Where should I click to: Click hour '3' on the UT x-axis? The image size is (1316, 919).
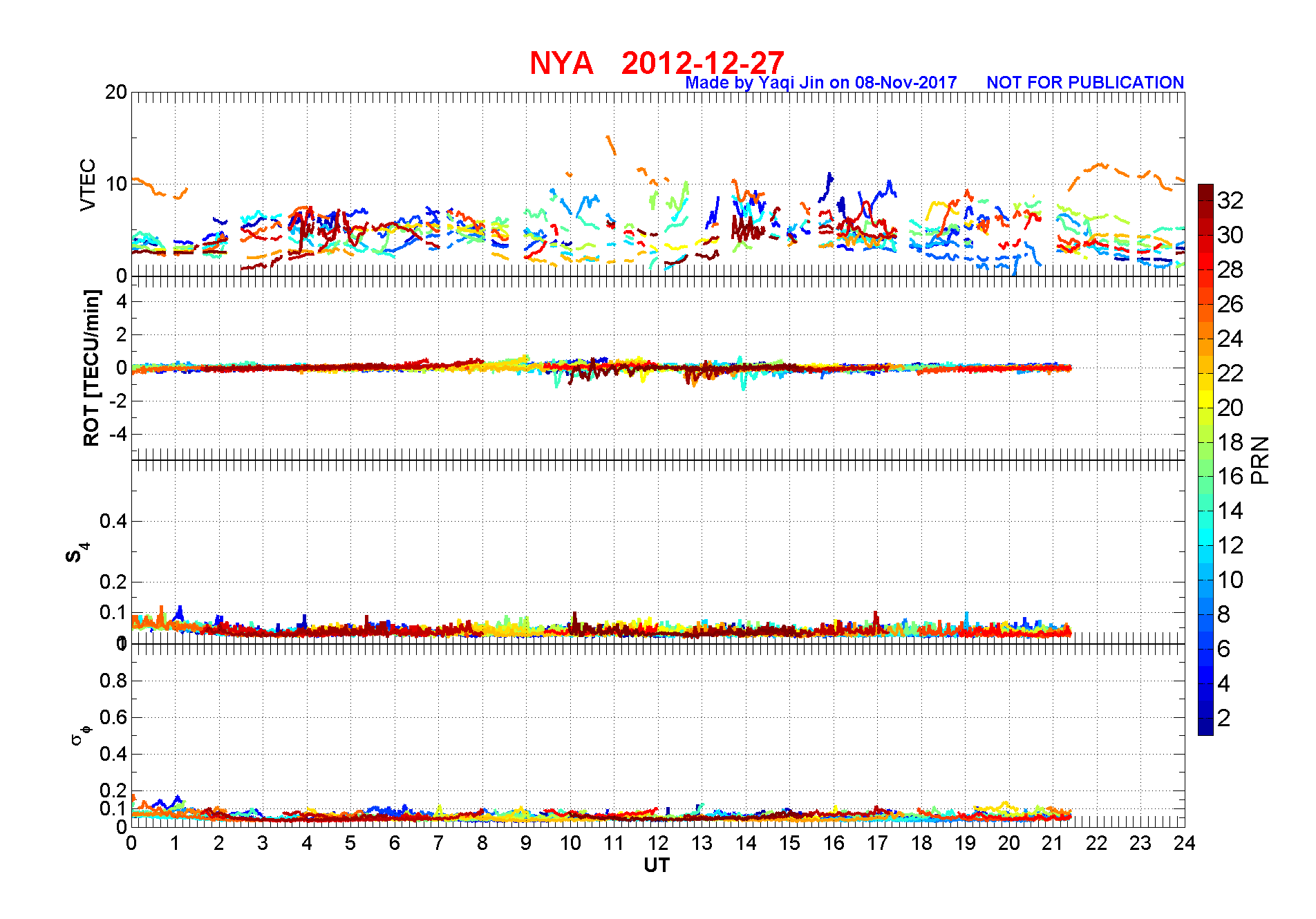tap(263, 843)
